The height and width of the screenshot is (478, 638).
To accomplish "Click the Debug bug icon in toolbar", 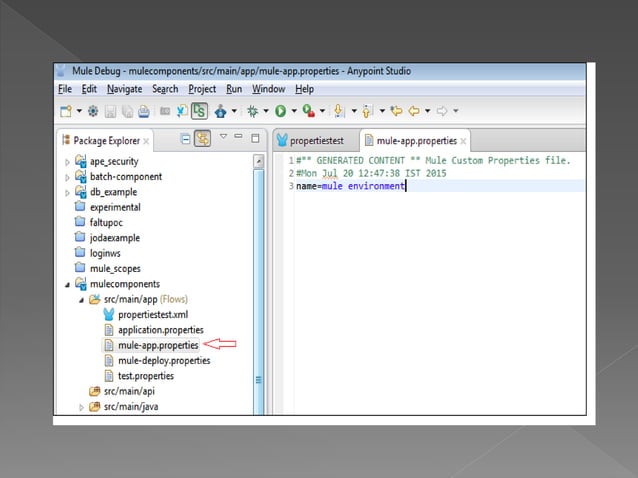I will coord(253,111).
